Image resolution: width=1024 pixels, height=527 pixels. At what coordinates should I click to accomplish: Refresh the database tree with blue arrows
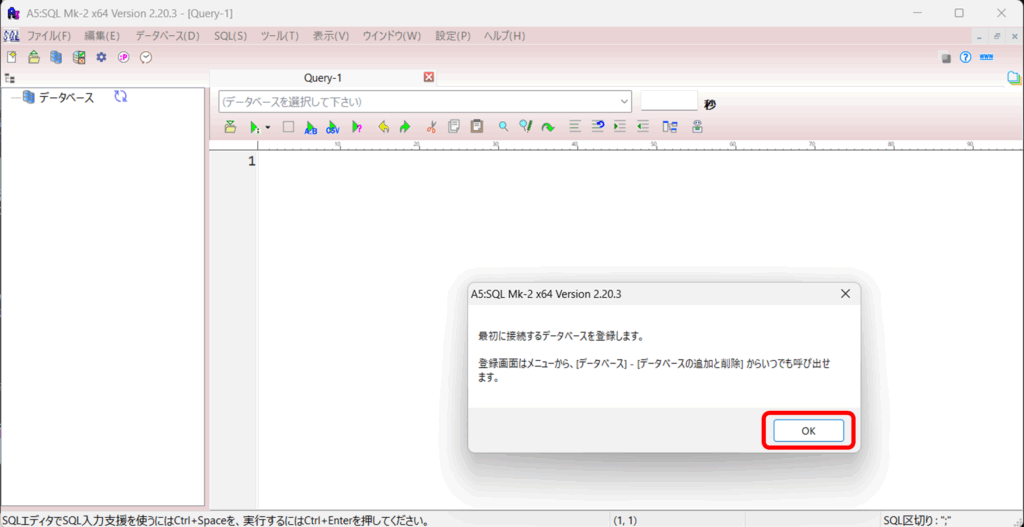121,97
